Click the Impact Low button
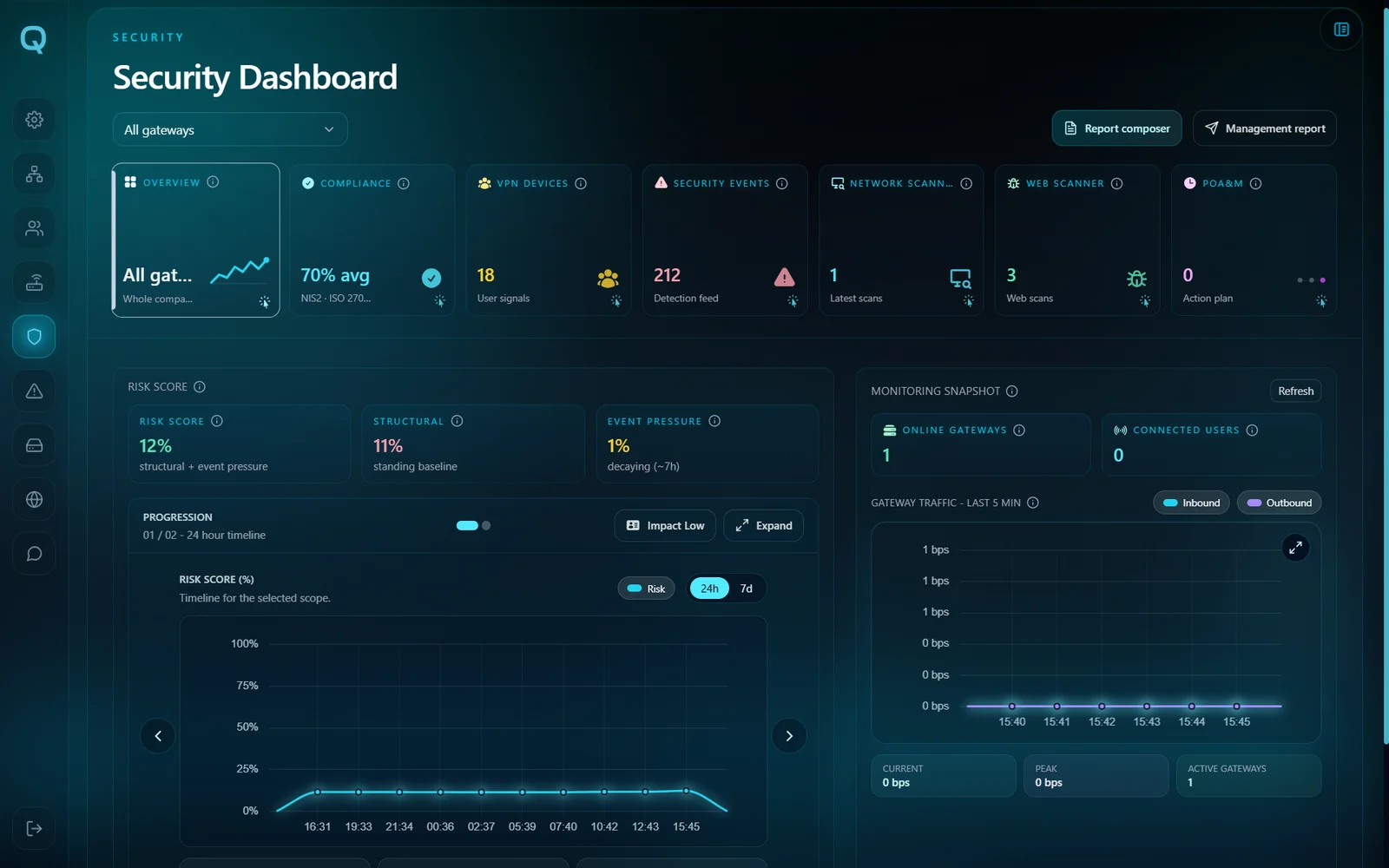Screen dimensions: 1389x868 666,526
